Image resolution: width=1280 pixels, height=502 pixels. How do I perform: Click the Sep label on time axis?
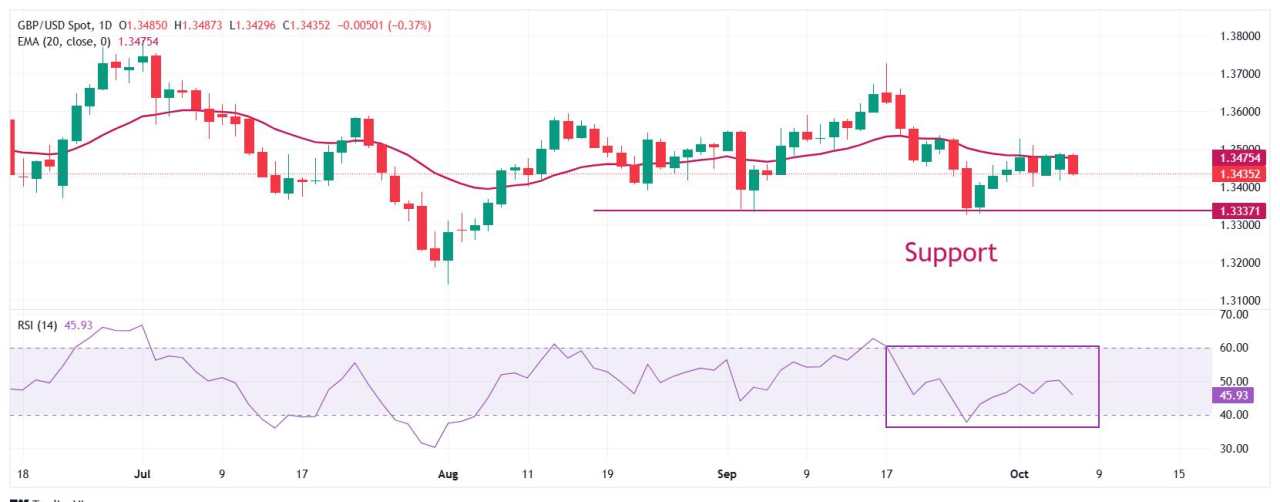click(728, 473)
